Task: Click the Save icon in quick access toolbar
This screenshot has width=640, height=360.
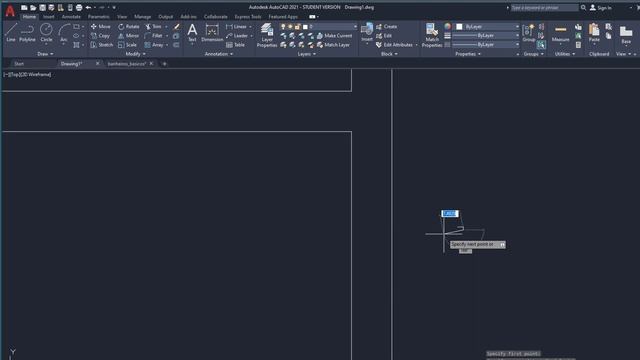Action: [42, 7]
